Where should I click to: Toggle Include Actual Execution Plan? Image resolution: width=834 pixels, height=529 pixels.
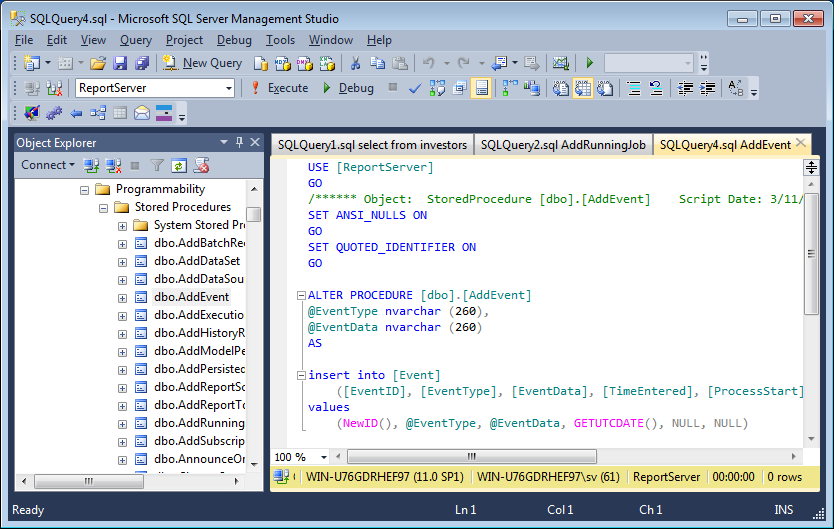coord(510,88)
